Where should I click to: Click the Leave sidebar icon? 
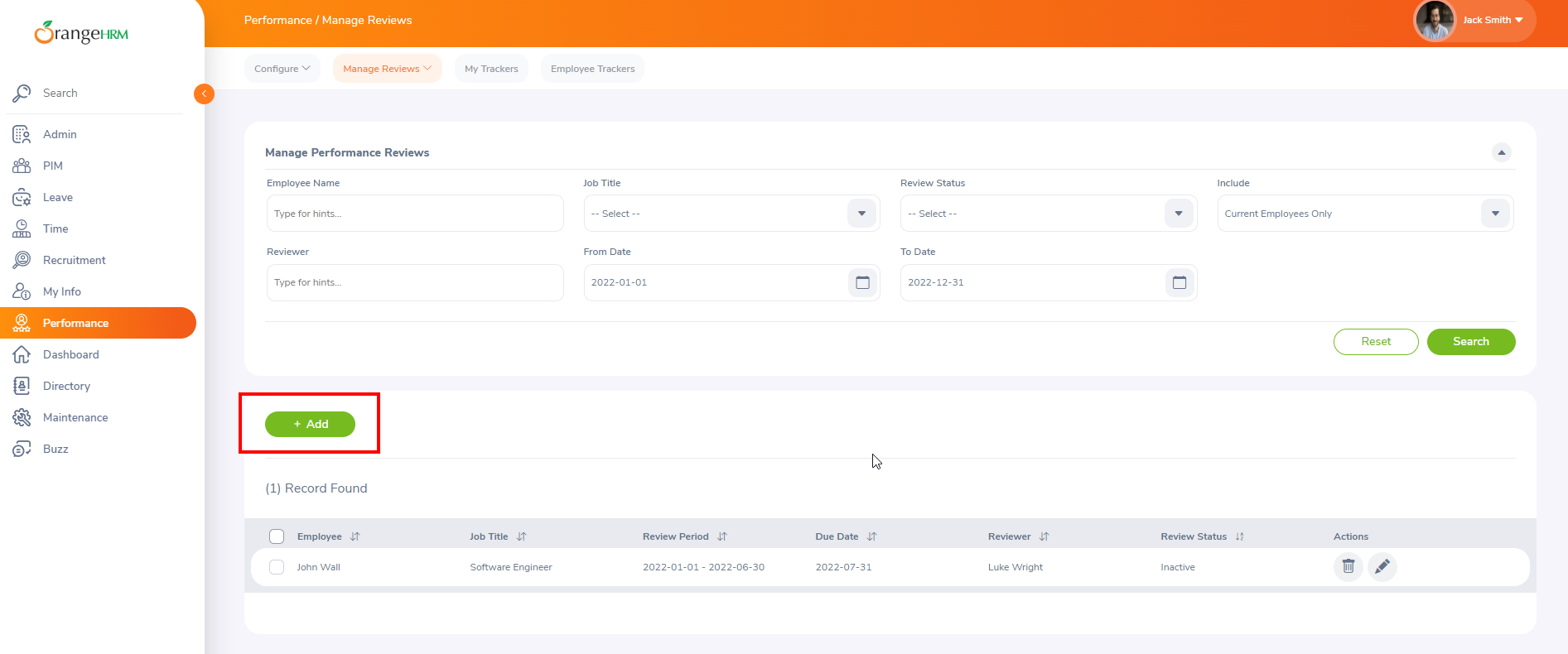pos(22,197)
